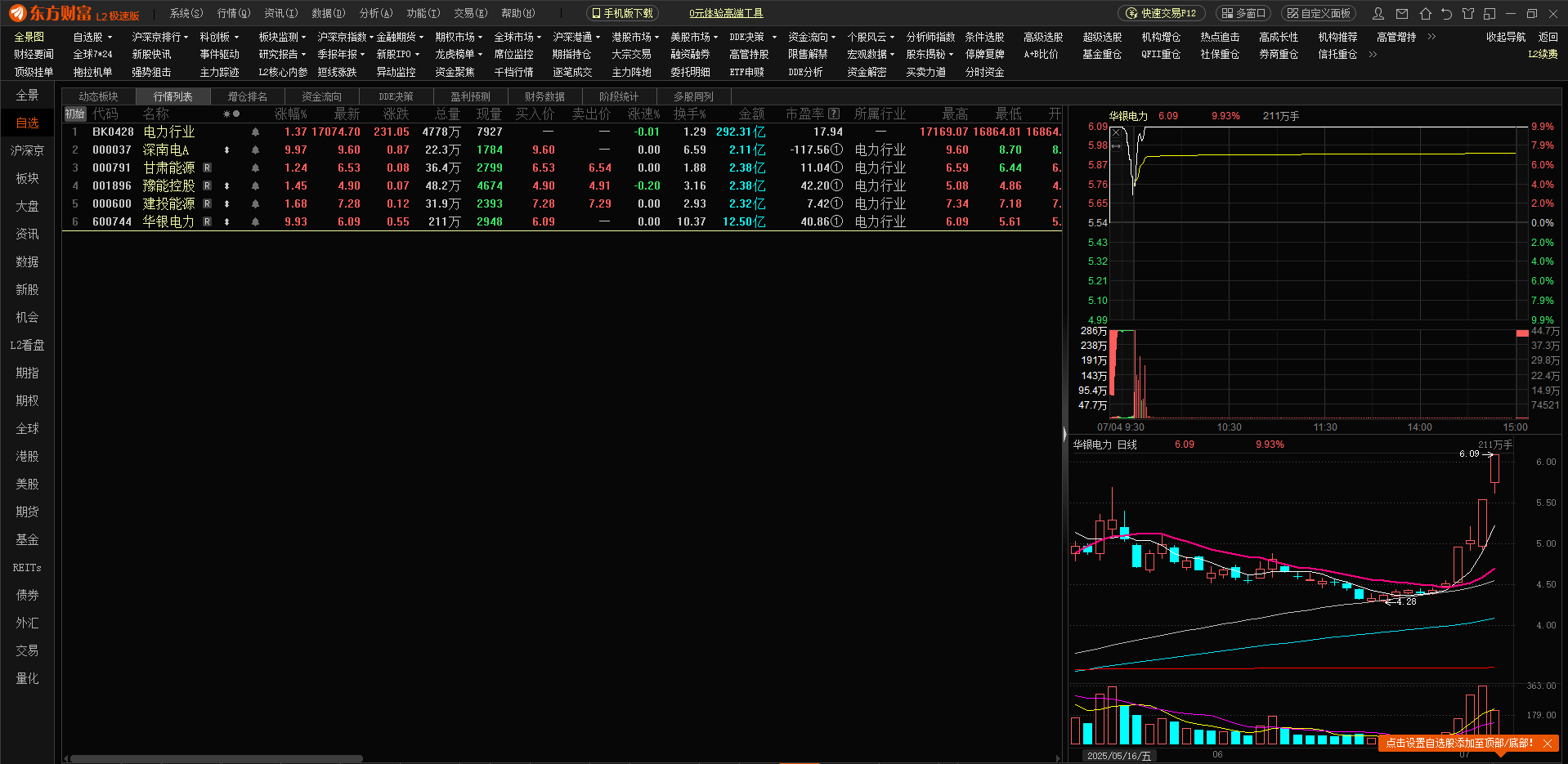Click the alert bell for 建投能源
The height and width of the screenshot is (764, 1568).
point(255,204)
